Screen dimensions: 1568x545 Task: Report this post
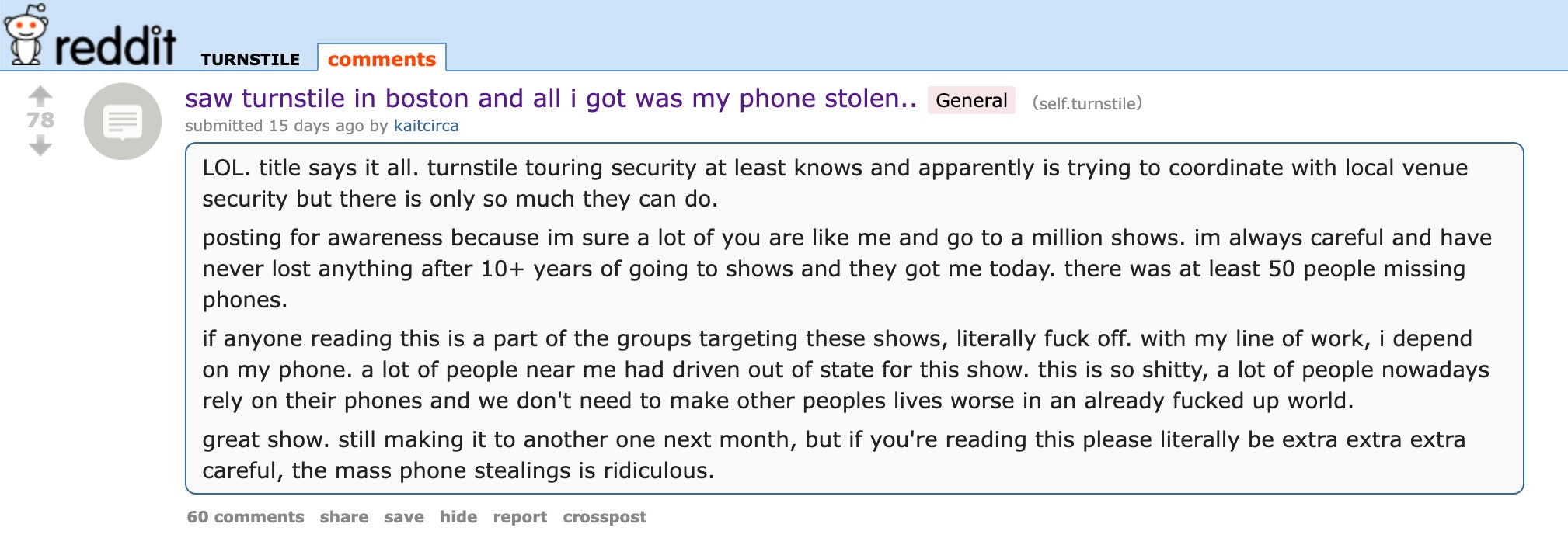[520, 517]
